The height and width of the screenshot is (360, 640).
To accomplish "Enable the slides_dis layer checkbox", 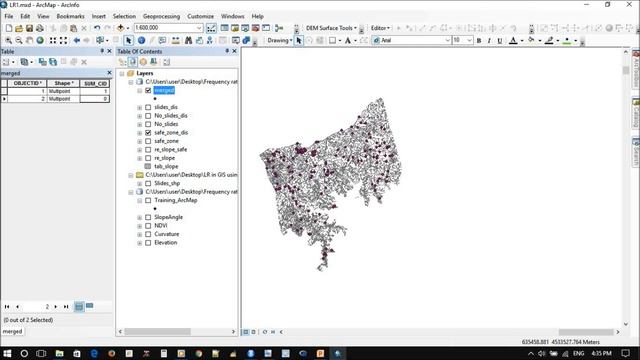I will coord(148,107).
